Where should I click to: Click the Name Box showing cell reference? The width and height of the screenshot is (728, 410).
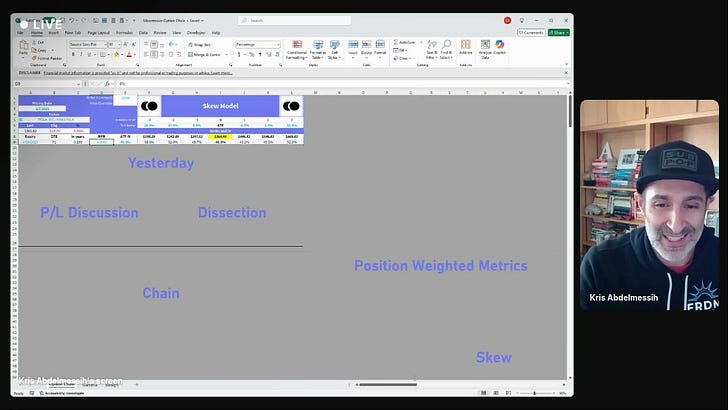(x=46, y=84)
